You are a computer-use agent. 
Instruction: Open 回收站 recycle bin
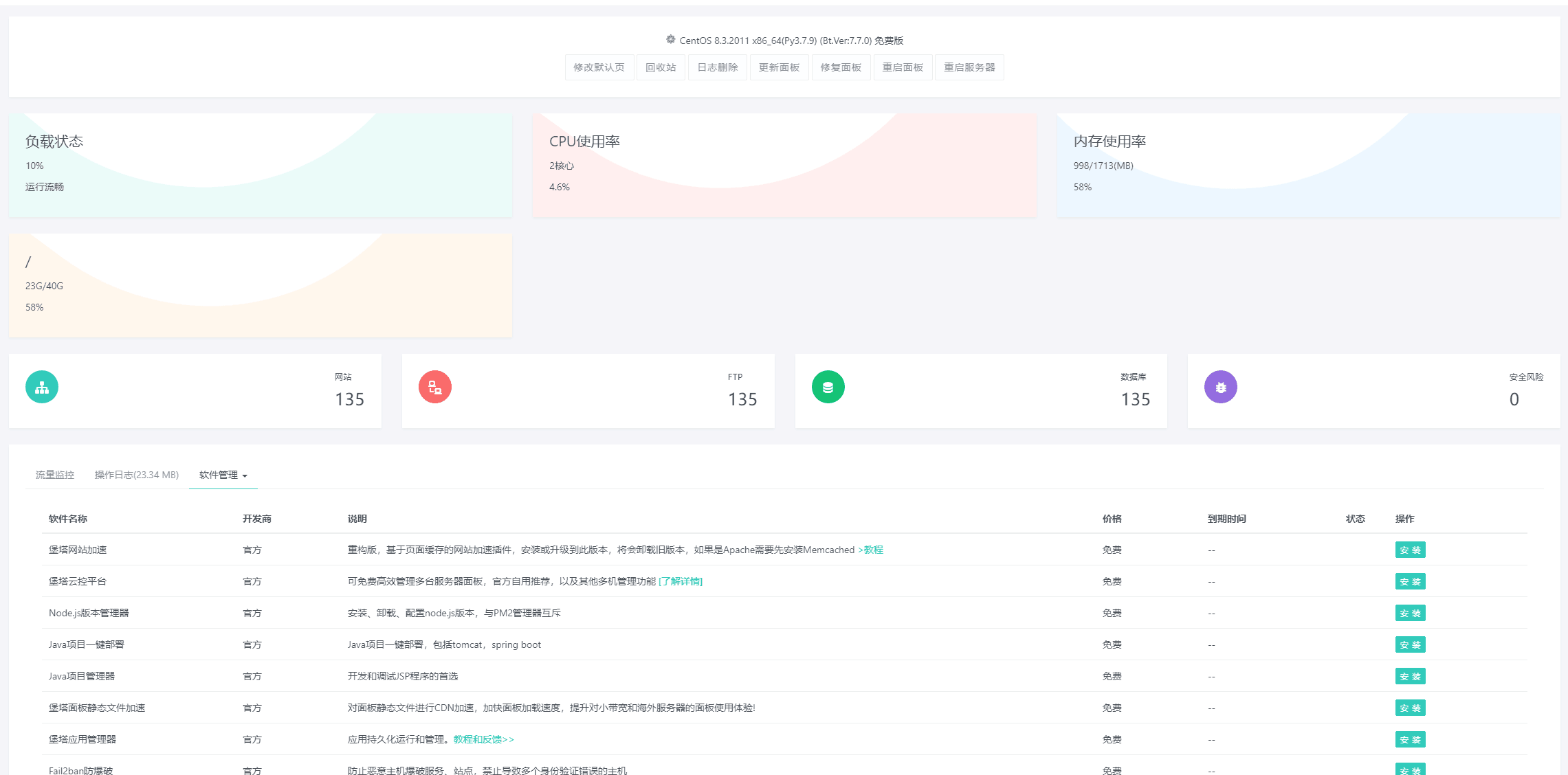661,67
